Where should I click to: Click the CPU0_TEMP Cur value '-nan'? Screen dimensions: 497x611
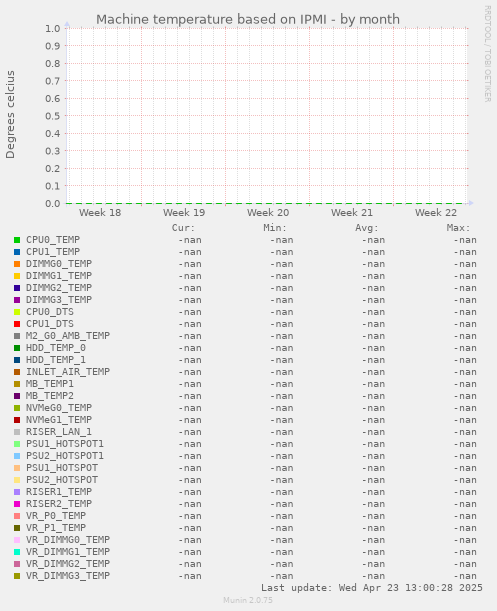[x=190, y=240]
